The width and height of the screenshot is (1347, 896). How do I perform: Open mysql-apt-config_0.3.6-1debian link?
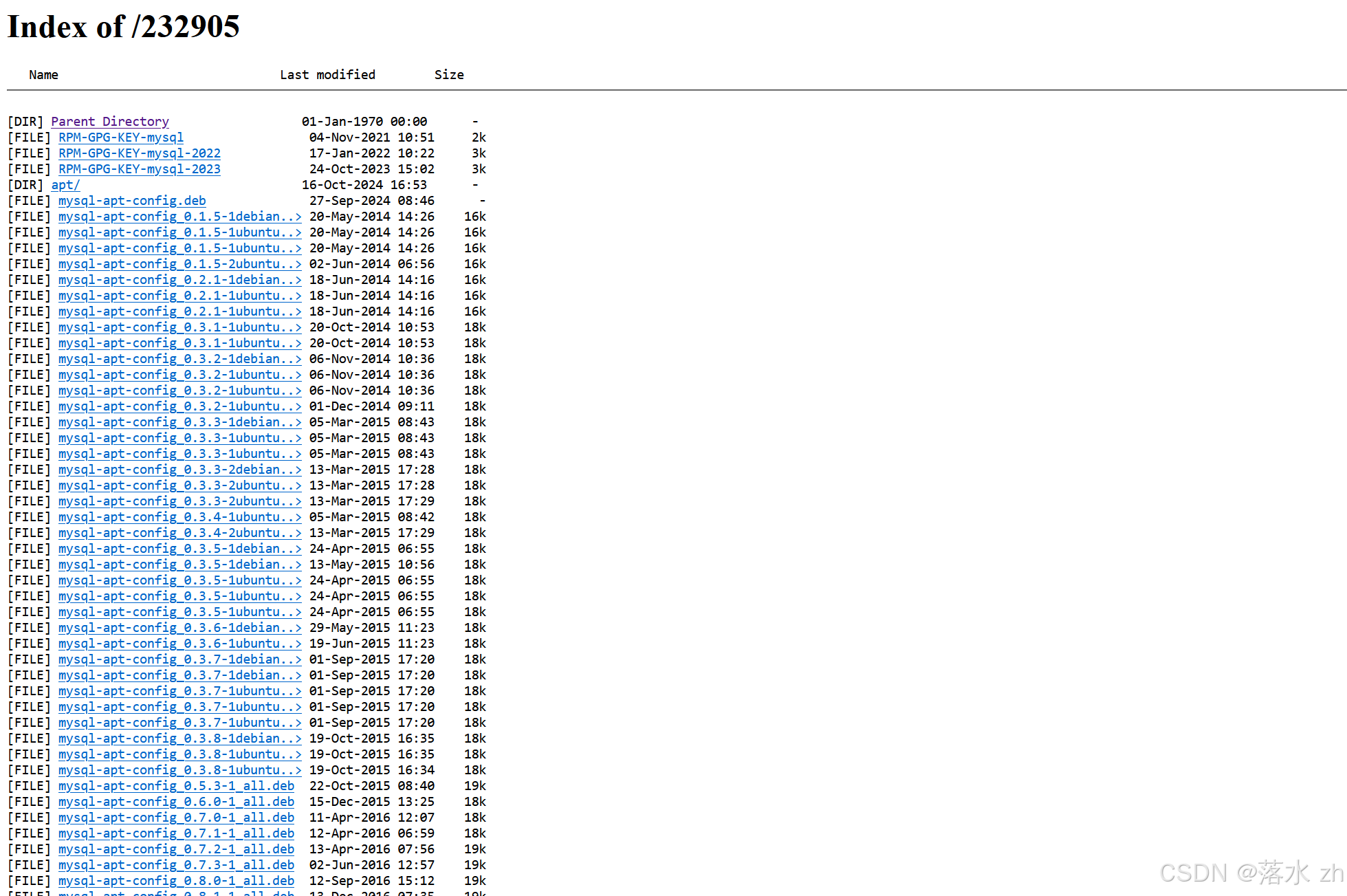179,628
